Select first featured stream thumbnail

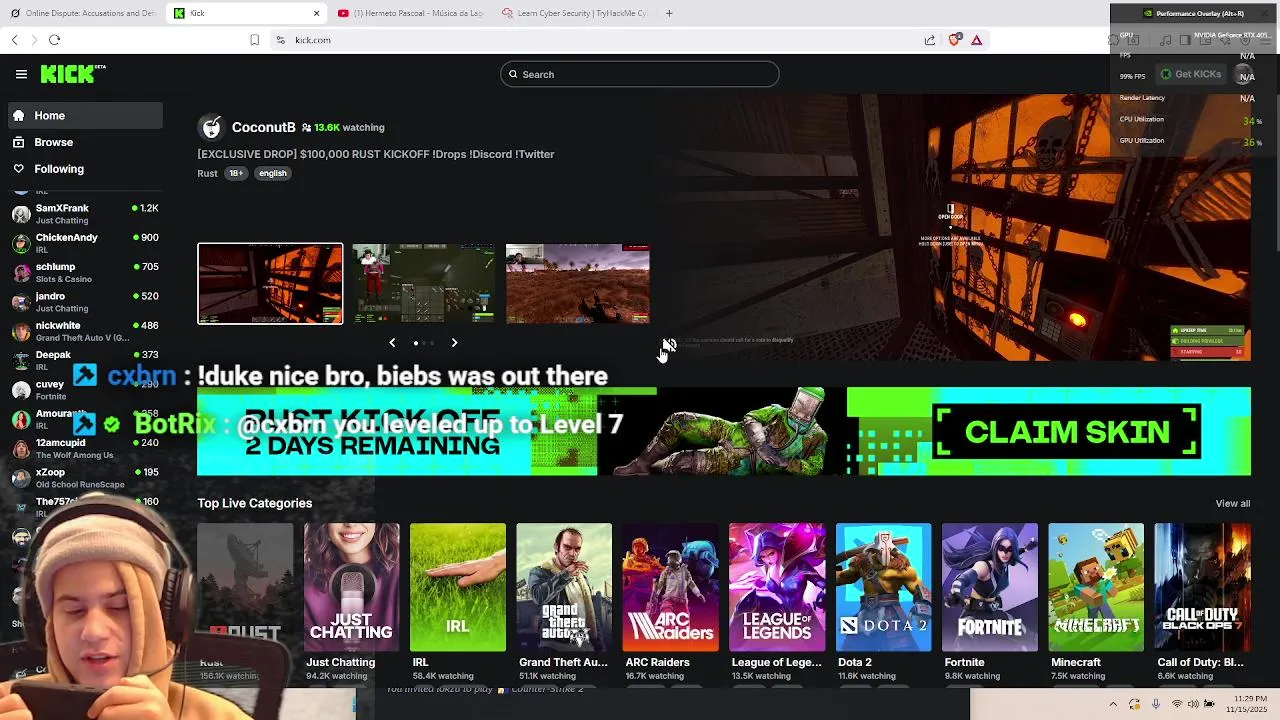[270, 283]
